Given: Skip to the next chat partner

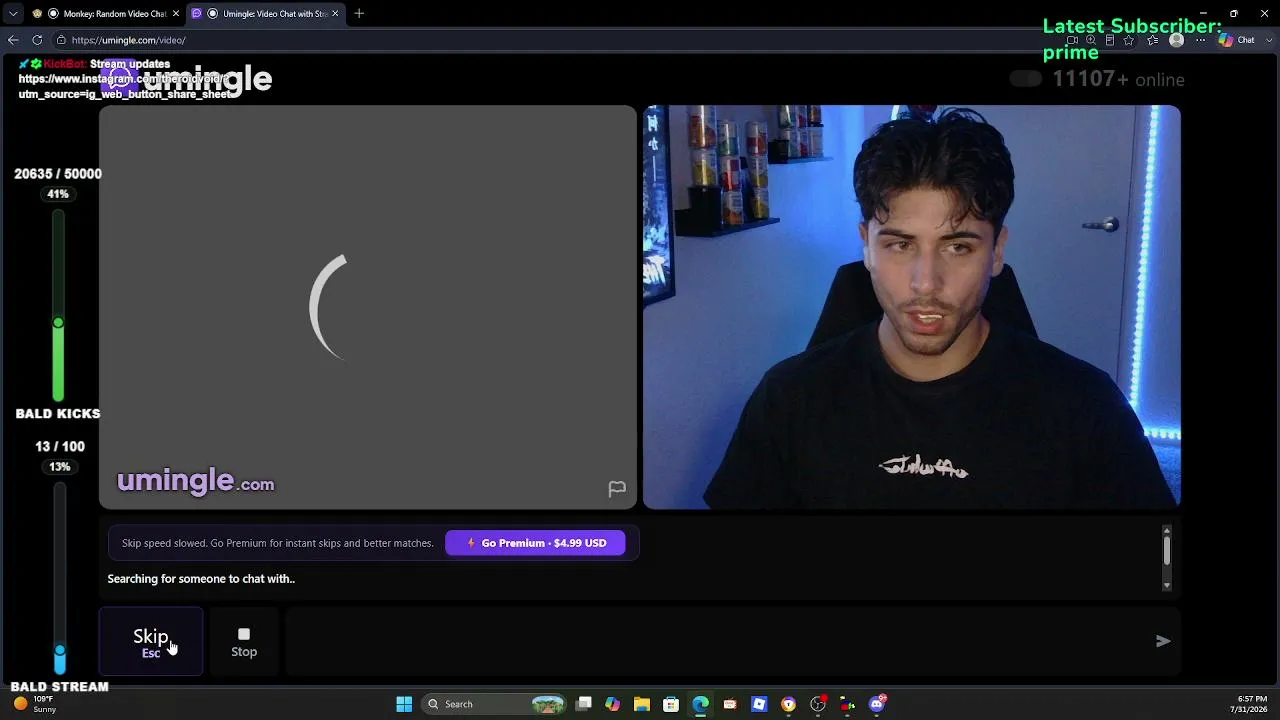Looking at the screenshot, I should tap(151, 641).
